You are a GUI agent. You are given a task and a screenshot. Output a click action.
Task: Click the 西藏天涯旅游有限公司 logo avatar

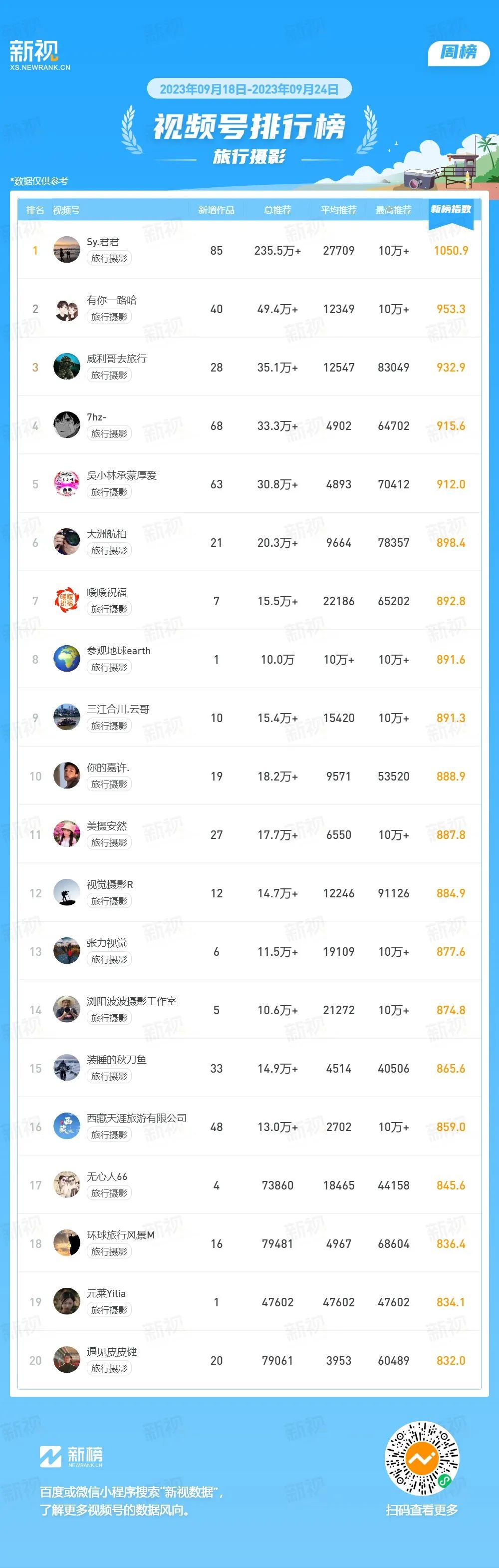(67, 1126)
